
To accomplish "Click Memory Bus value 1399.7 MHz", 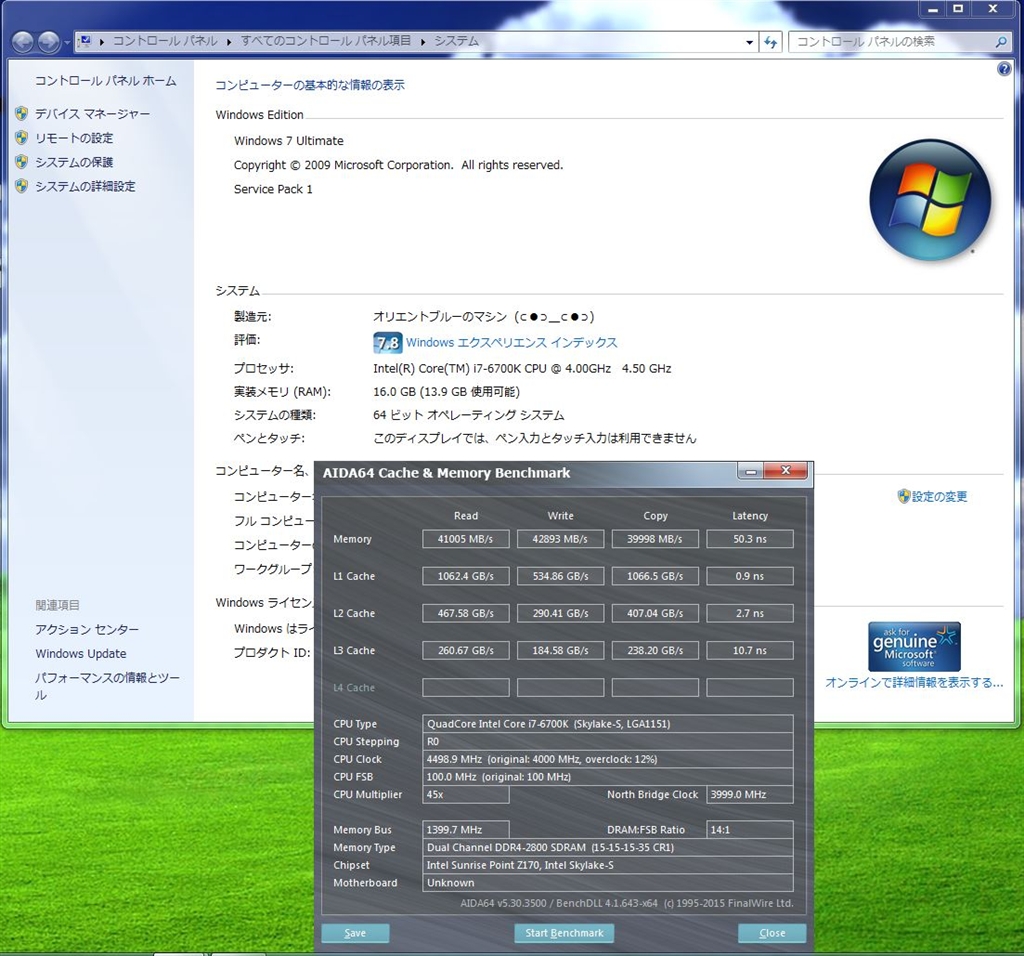I will coord(466,830).
